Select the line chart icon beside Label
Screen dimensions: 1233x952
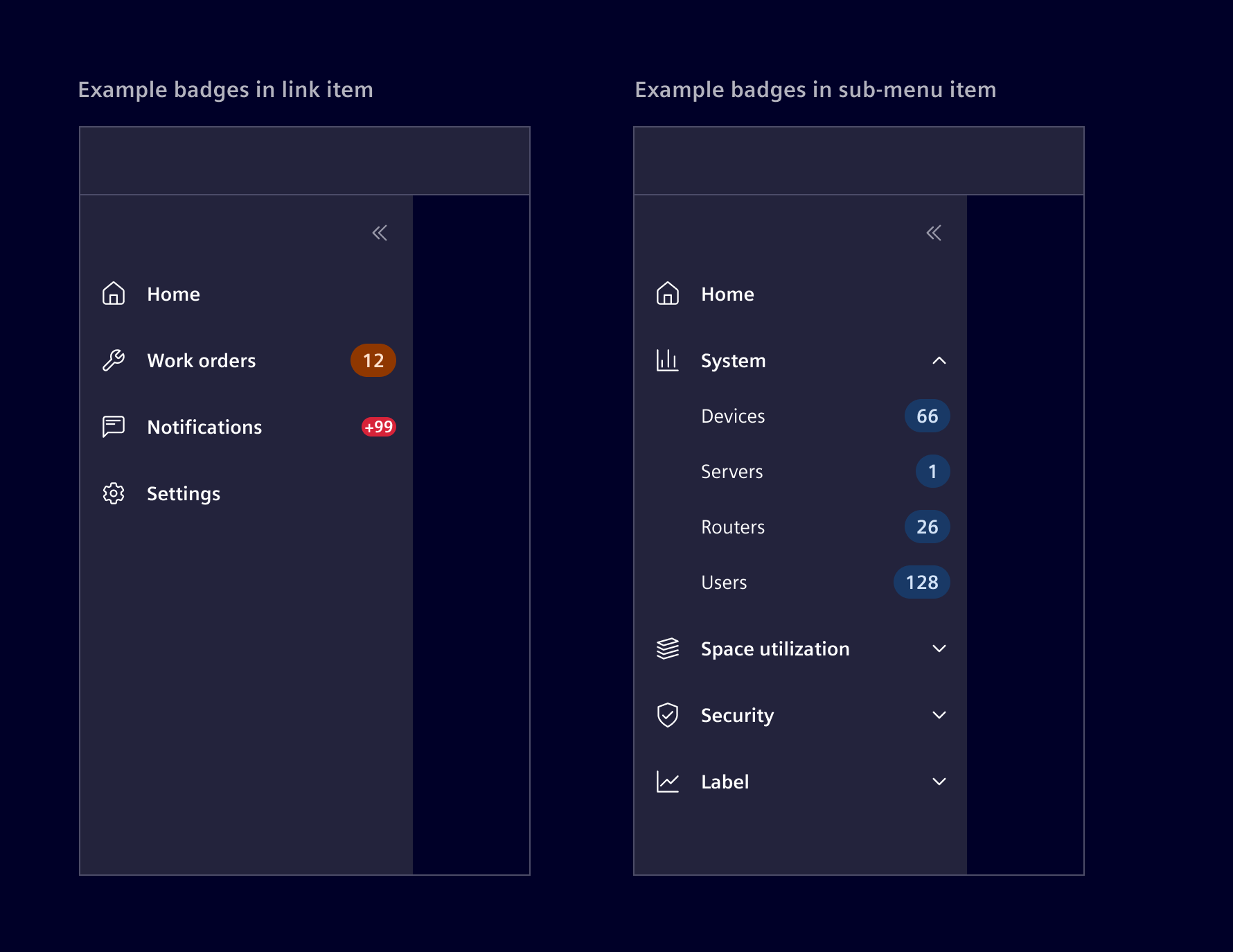click(x=667, y=781)
